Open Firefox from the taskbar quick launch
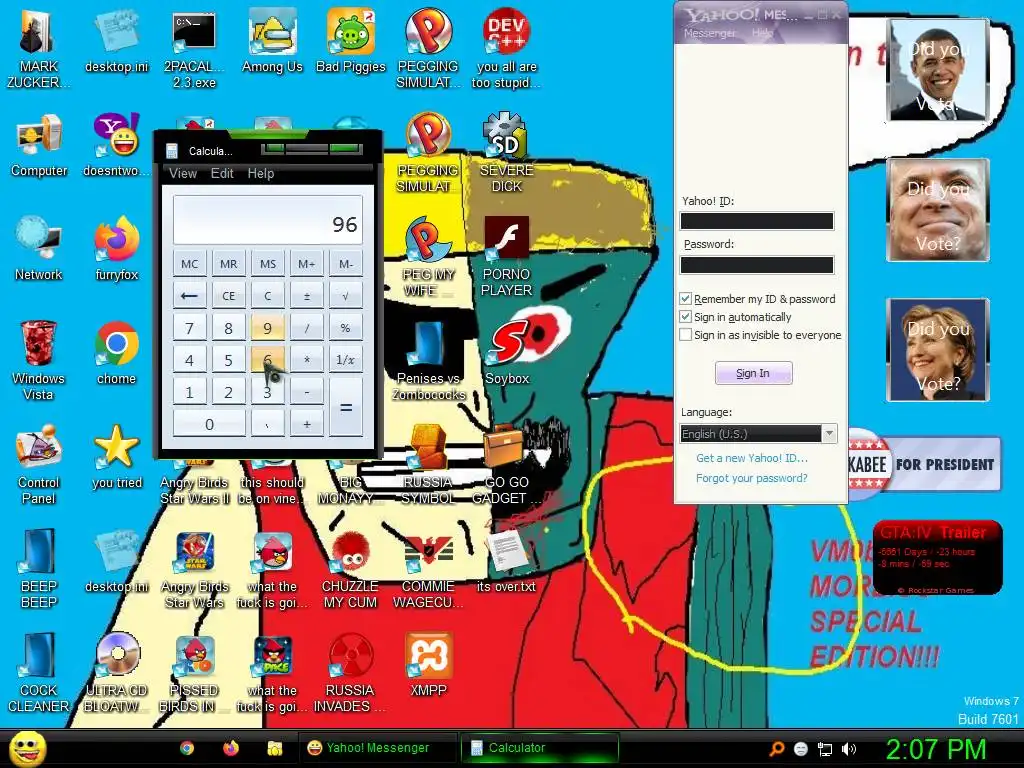Viewport: 1024px width, 768px height. coord(231,748)
